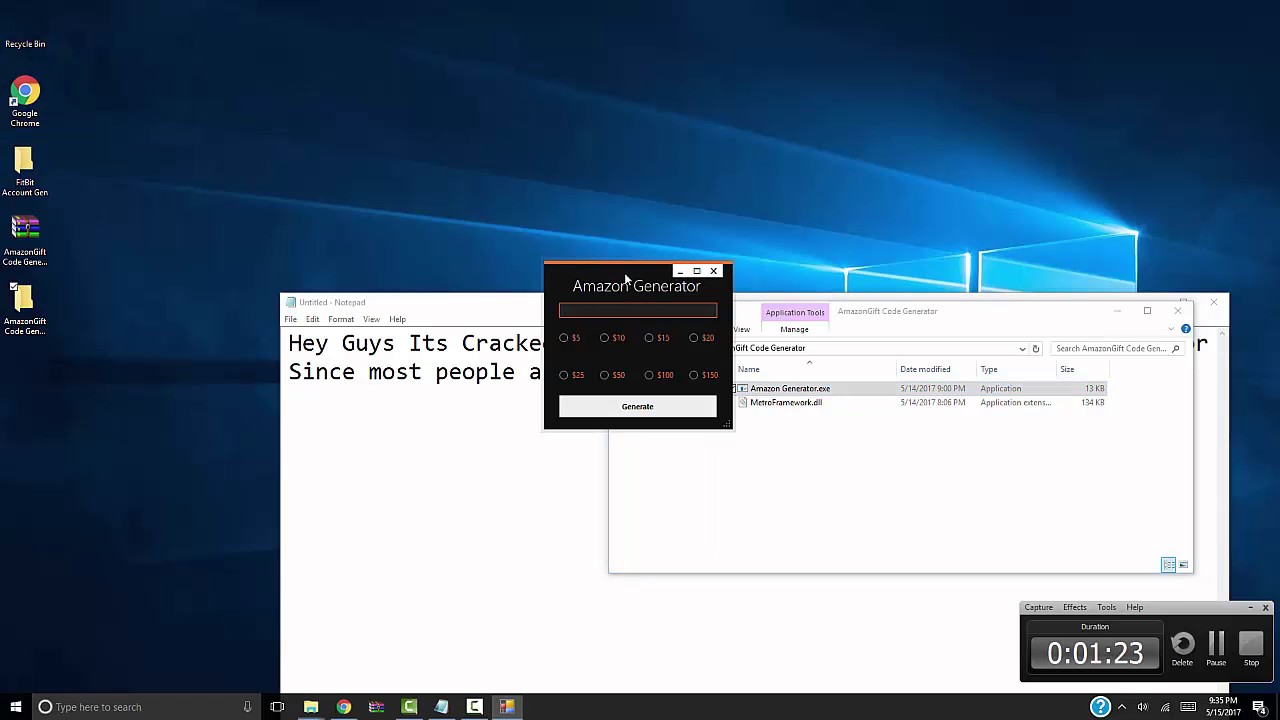Select the $25 radio option
This screenshot has height=720, width=1280.
point(571,375)
